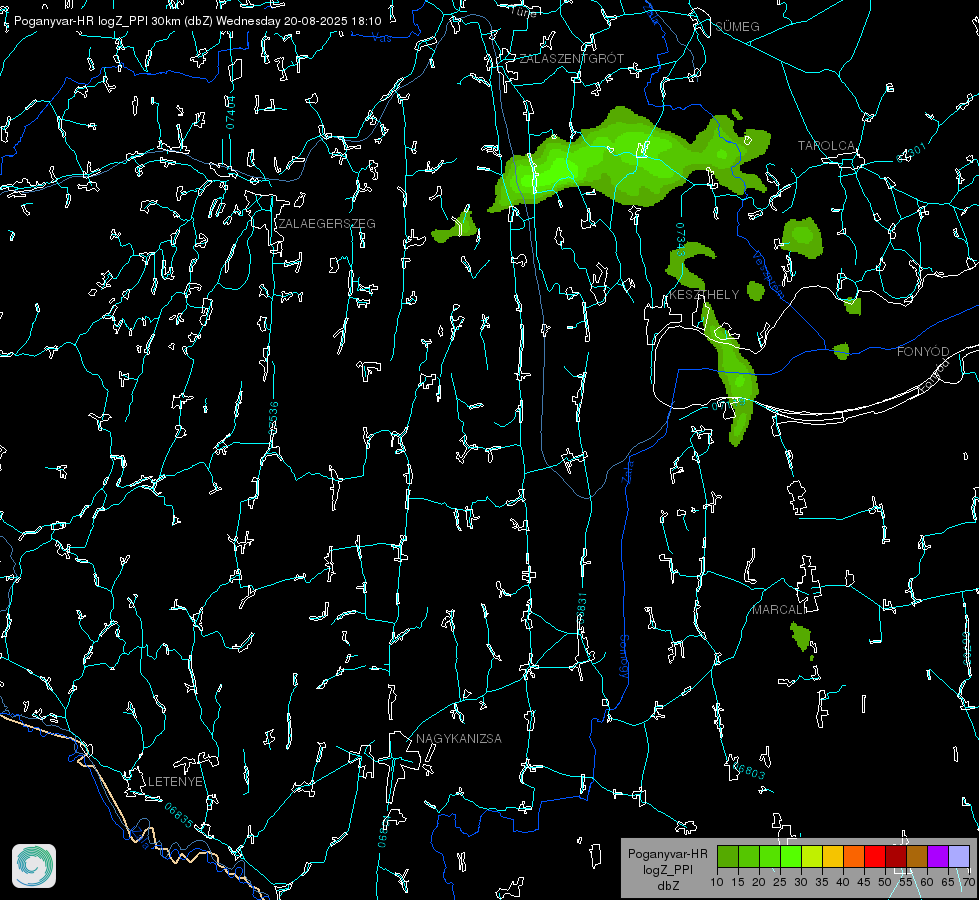Image resolution: width=979 pixels, height=900 pixels.
Task: Select the dark green 10-15 dBZ swatch
Action: [728, 857]
